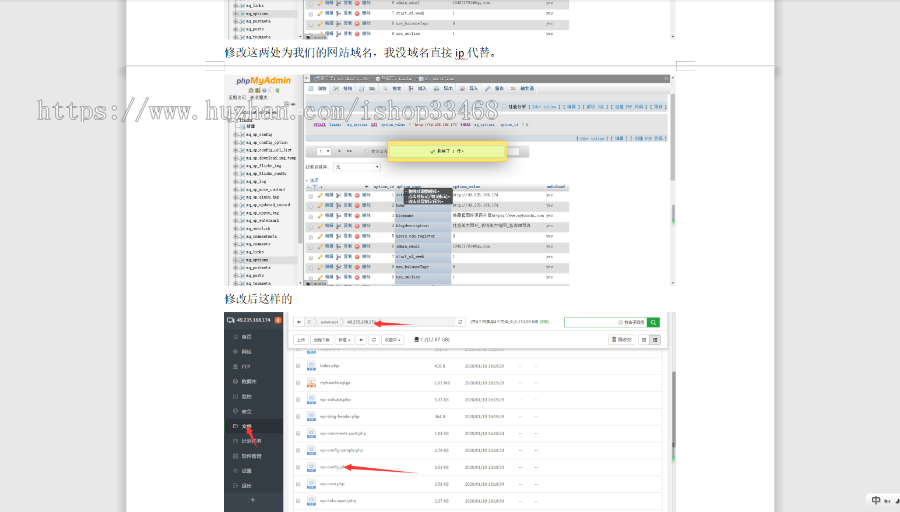Click the logout icon in panel sidebar
The image size is (900, 512).
point(235,486)
